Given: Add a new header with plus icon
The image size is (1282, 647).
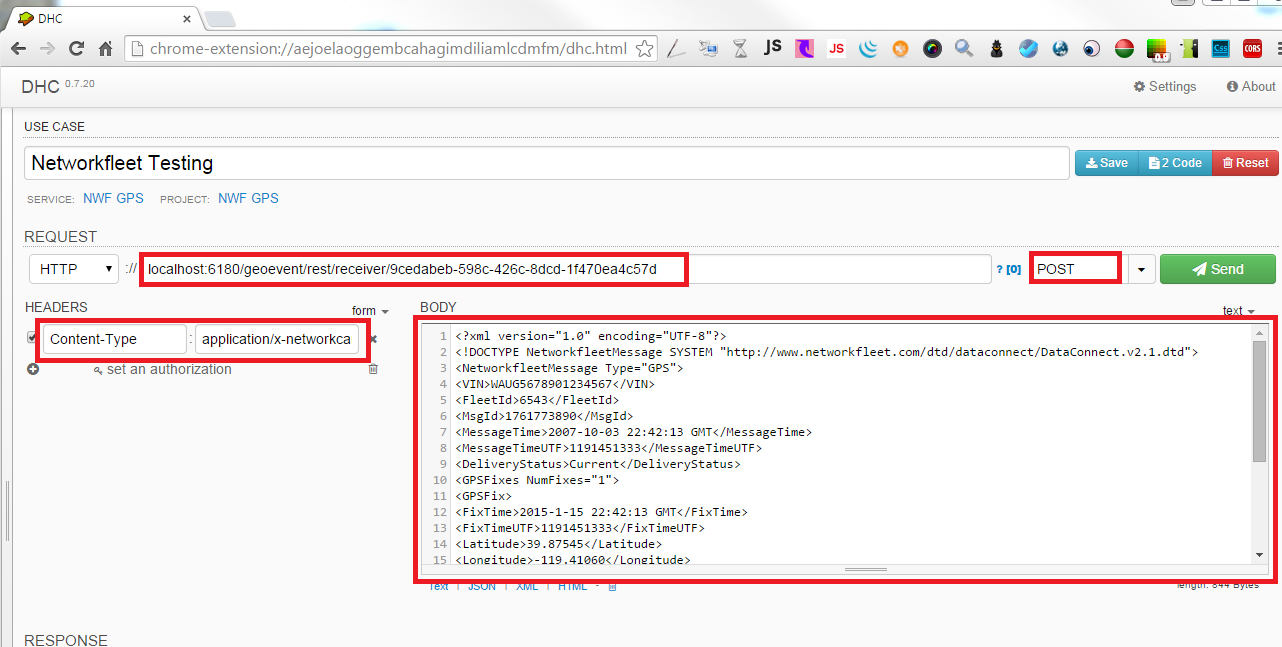Looking at the screenshot, I should tap(33, 370).
